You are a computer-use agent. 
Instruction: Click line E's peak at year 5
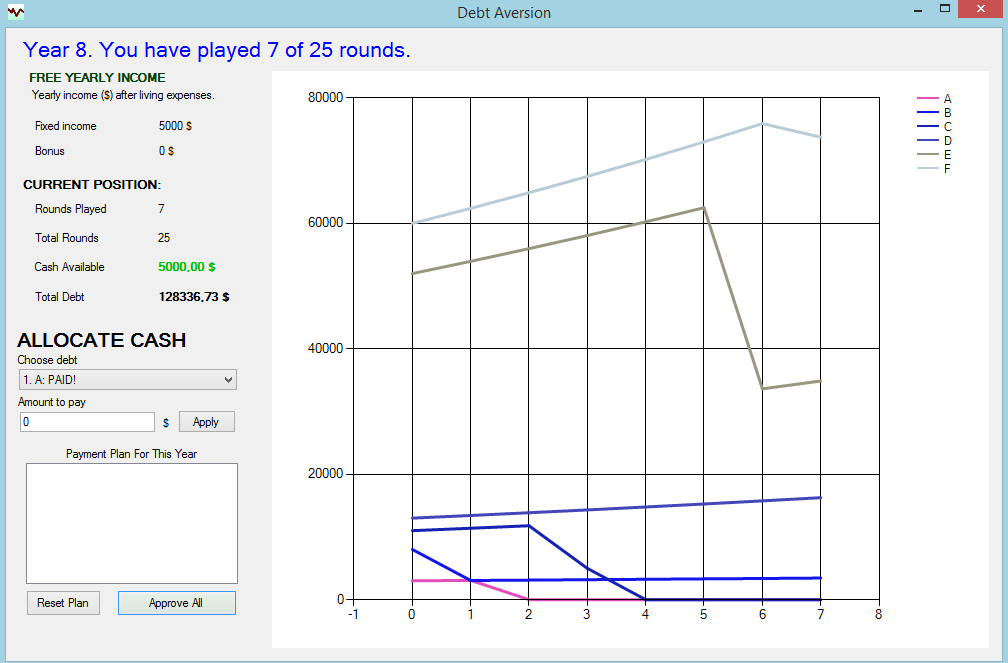704,208
